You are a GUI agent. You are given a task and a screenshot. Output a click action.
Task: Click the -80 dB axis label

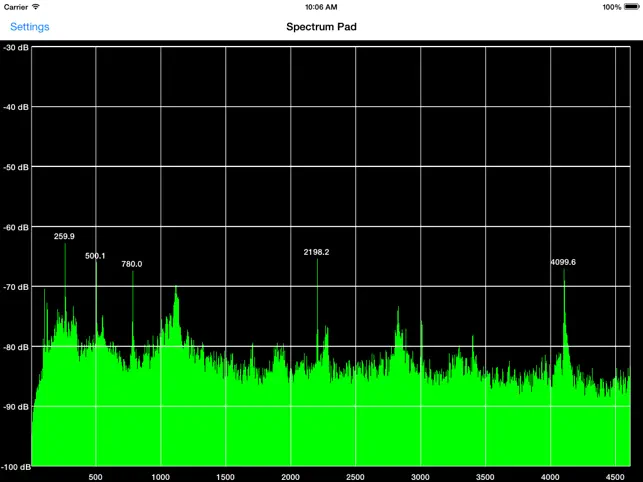[x=16, y=347]
